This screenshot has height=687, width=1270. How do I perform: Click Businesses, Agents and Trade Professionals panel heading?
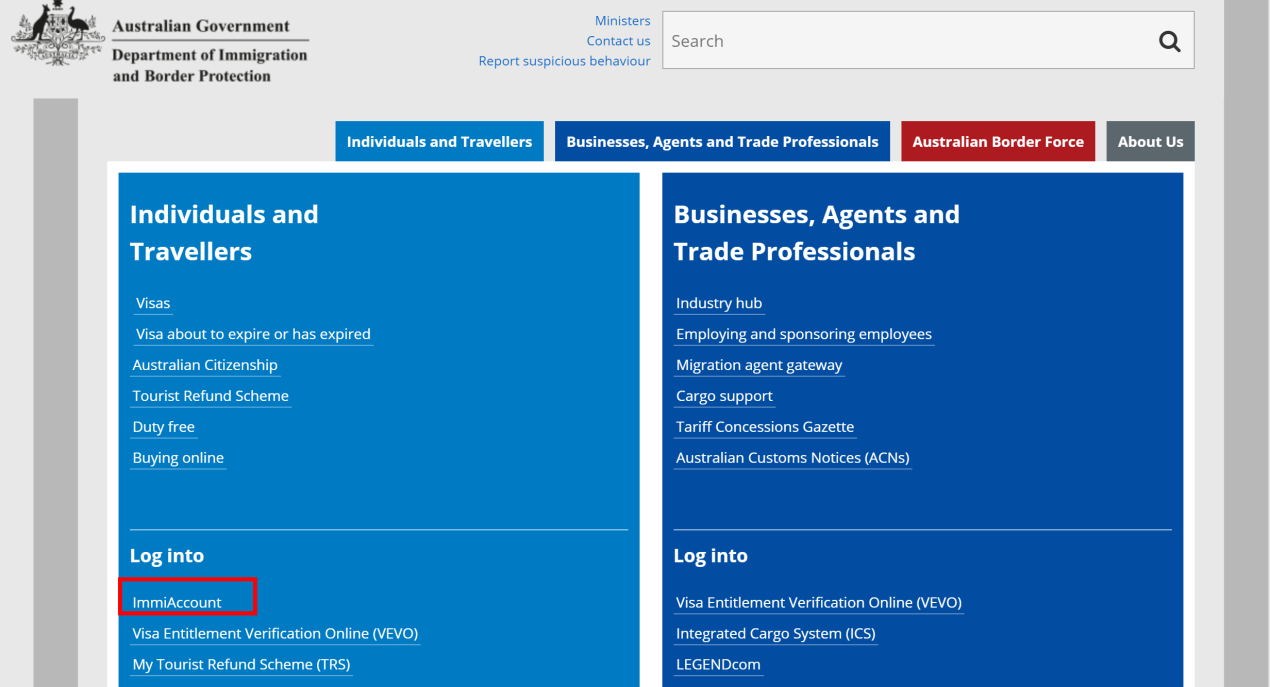point(816,233)
